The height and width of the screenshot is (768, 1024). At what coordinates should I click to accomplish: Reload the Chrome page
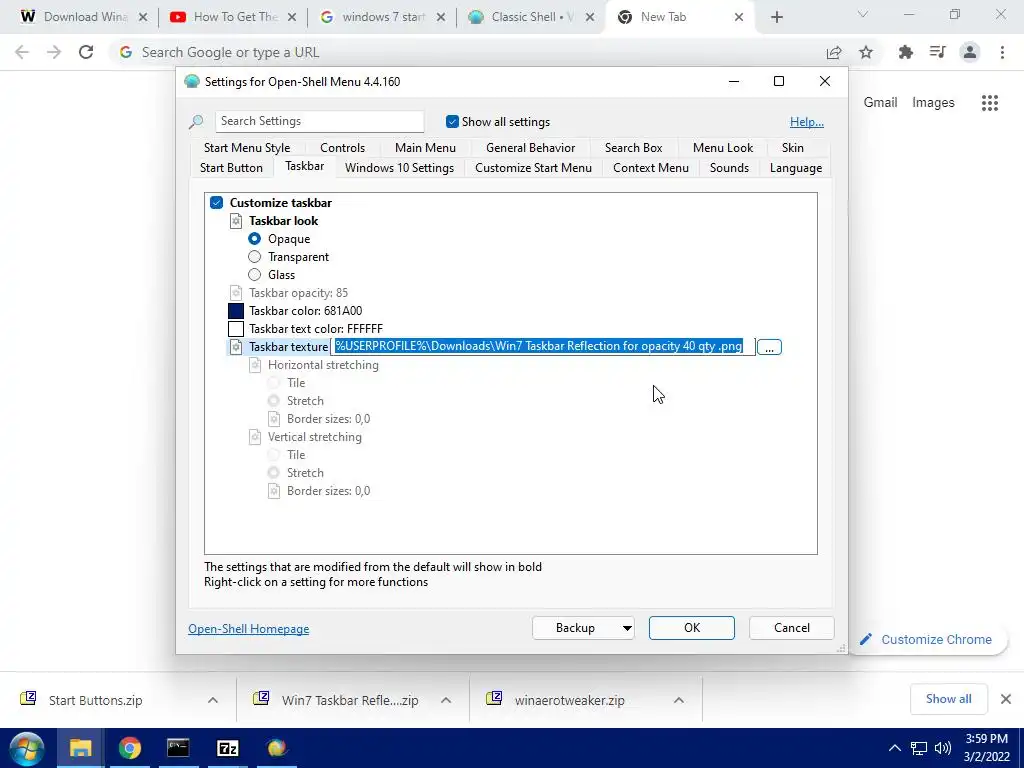[86, 52]
